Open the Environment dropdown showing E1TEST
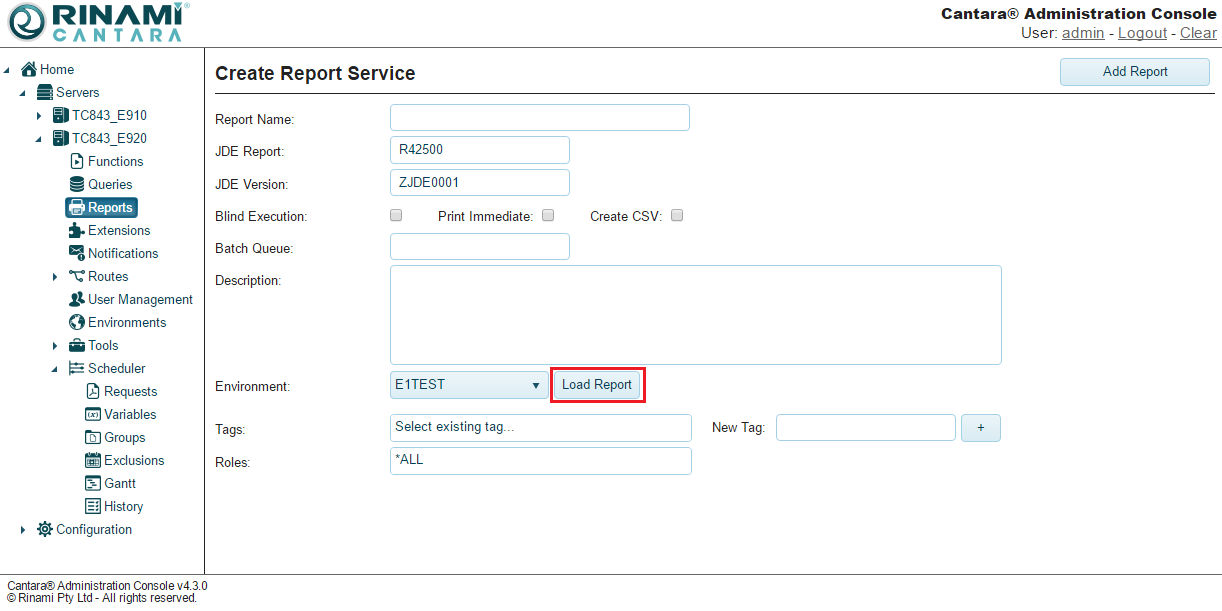Image resolution: width=1222 pixels, height=611 pixels. (x=469, y=385)
